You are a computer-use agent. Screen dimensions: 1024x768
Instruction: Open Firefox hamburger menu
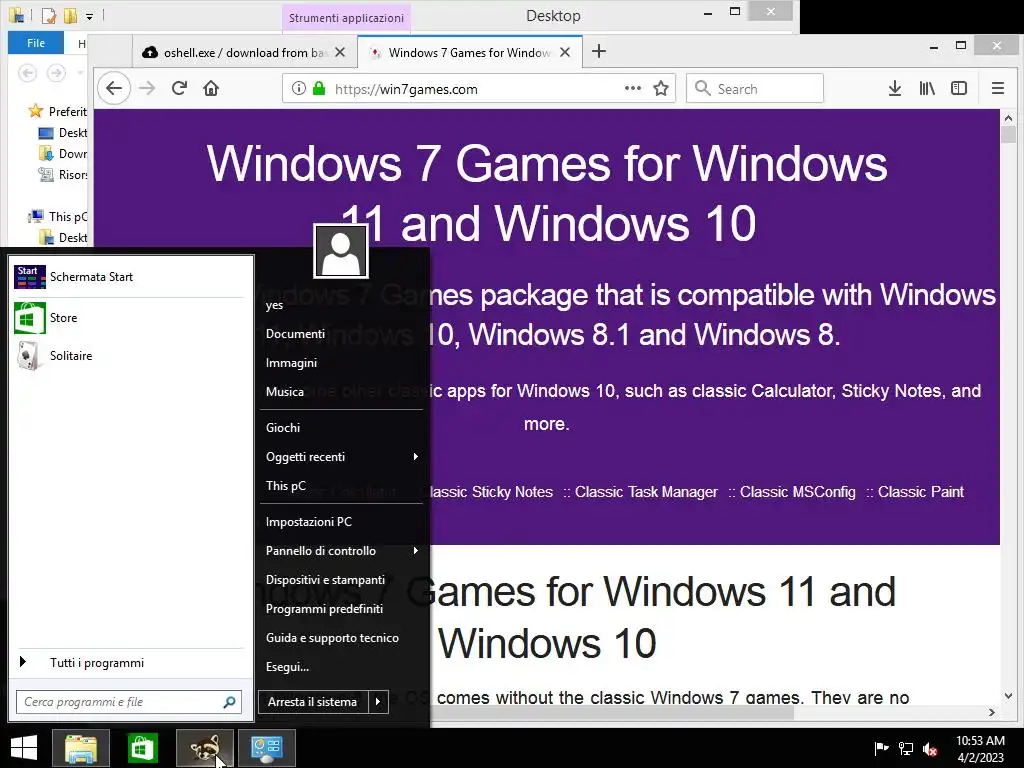[x=997, y=88]
